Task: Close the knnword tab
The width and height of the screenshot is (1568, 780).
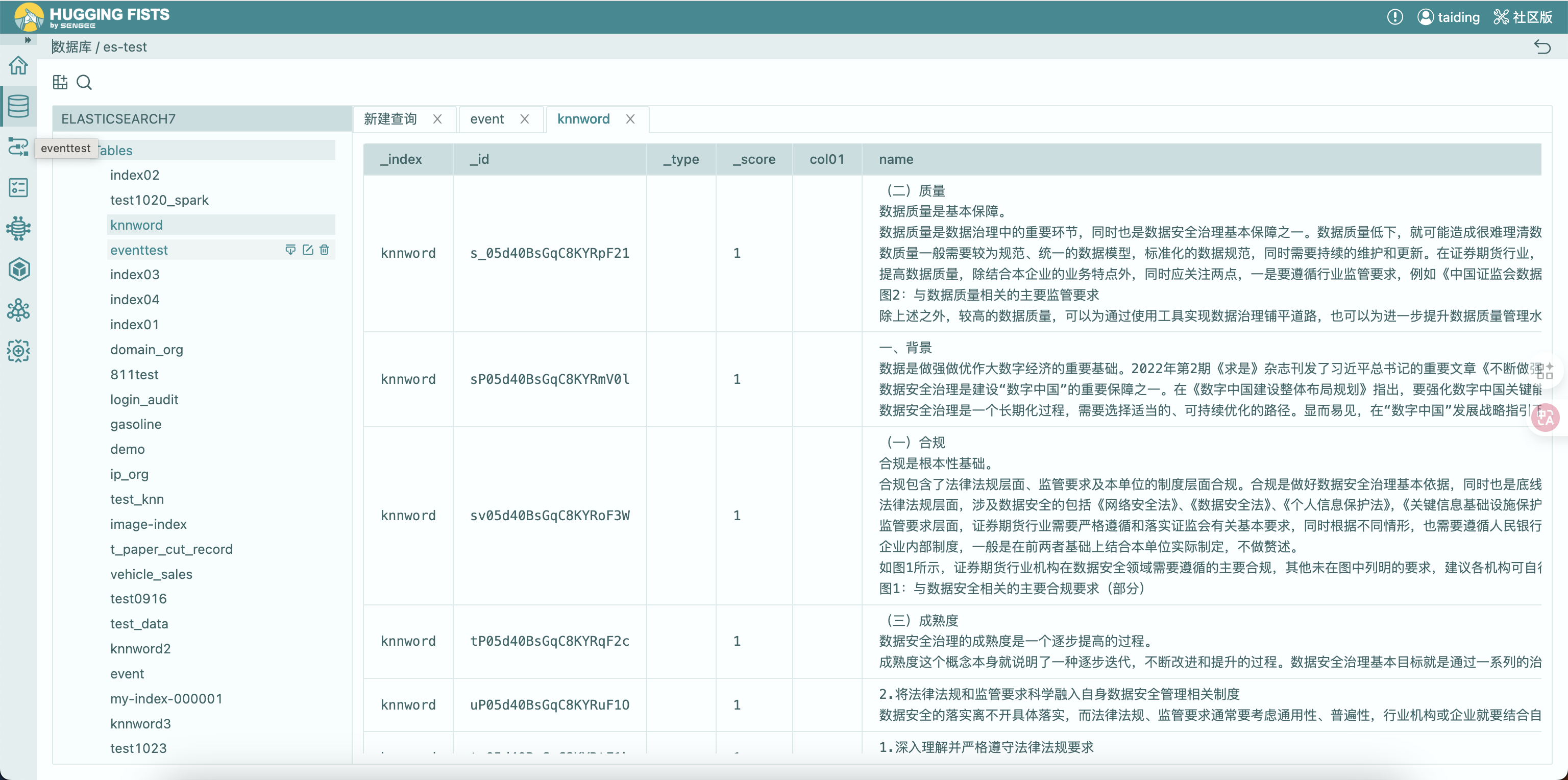Action: tap(630, 119)
